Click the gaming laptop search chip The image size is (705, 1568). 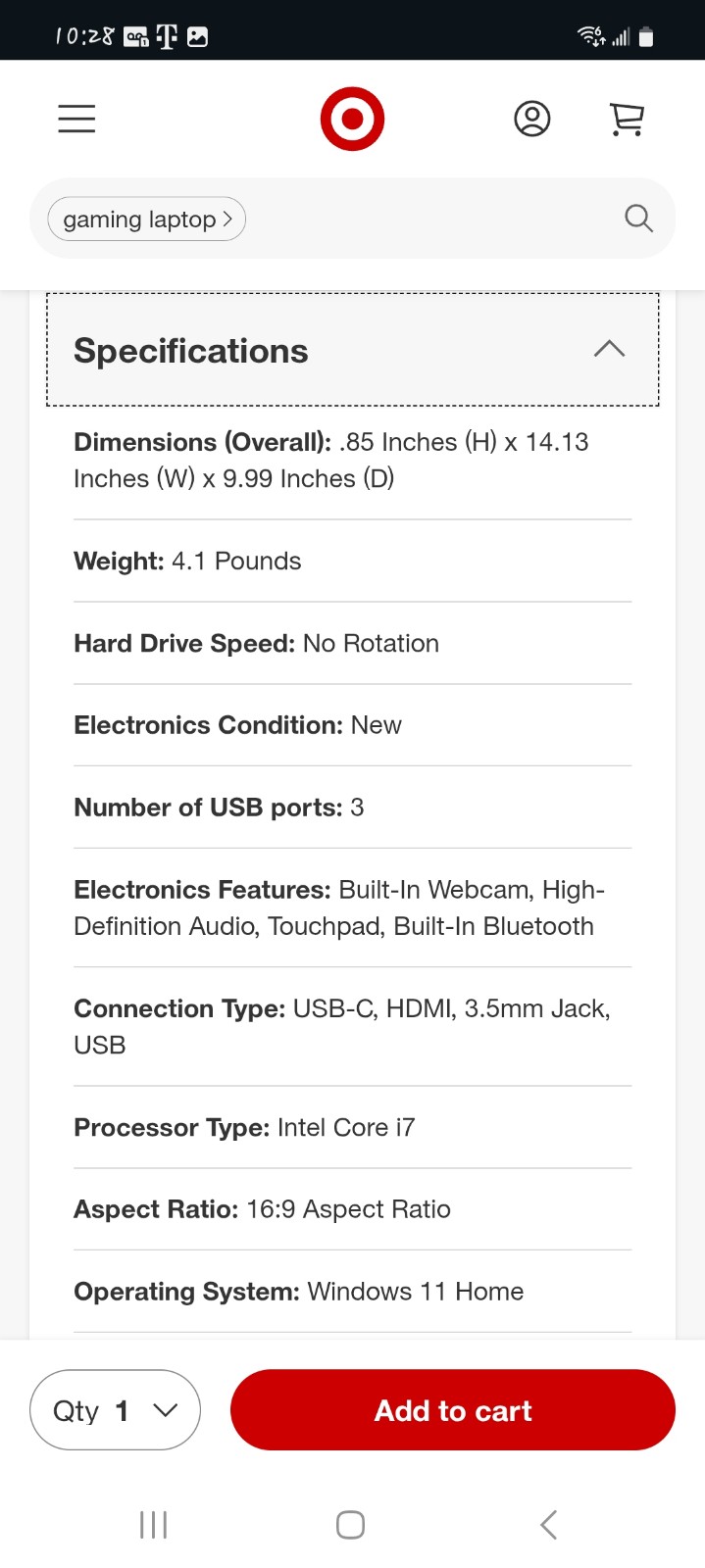(x=147, y=220)
